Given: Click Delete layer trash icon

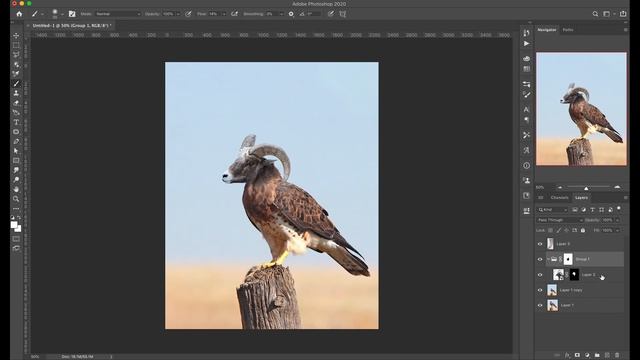Looking at the screenshot, I should pos(617,355).
